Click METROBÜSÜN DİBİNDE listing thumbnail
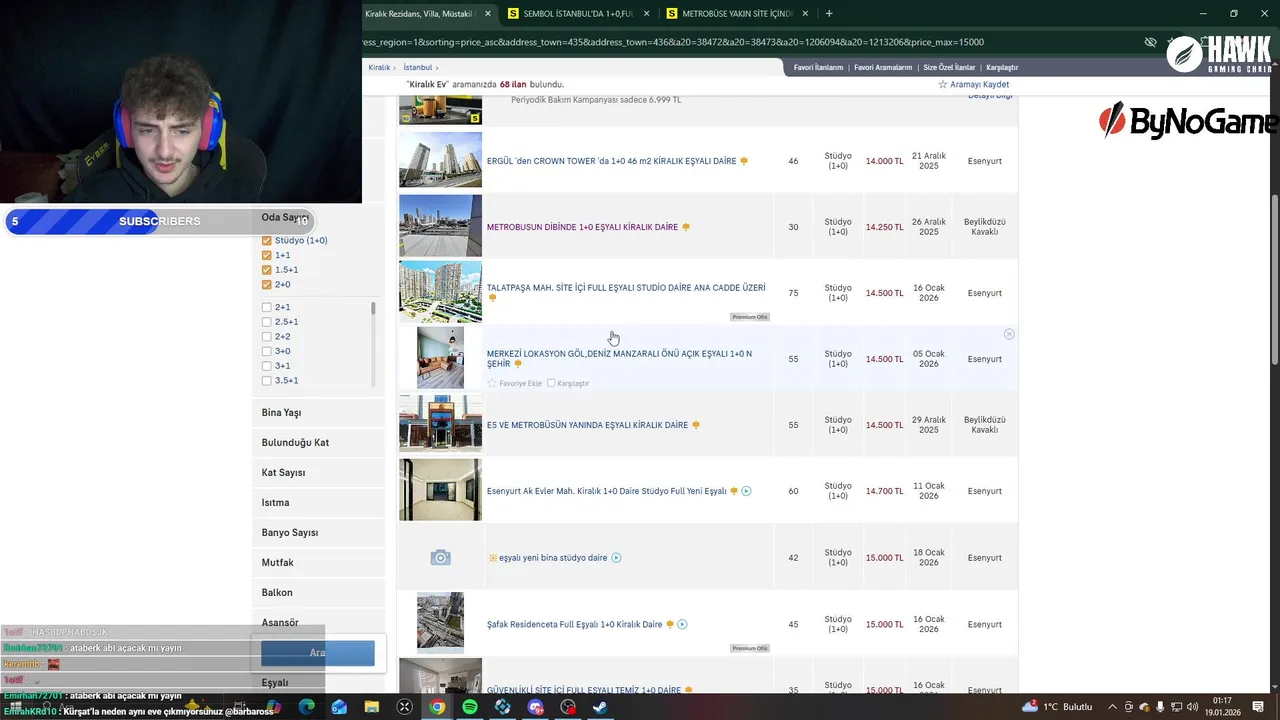 440,226
